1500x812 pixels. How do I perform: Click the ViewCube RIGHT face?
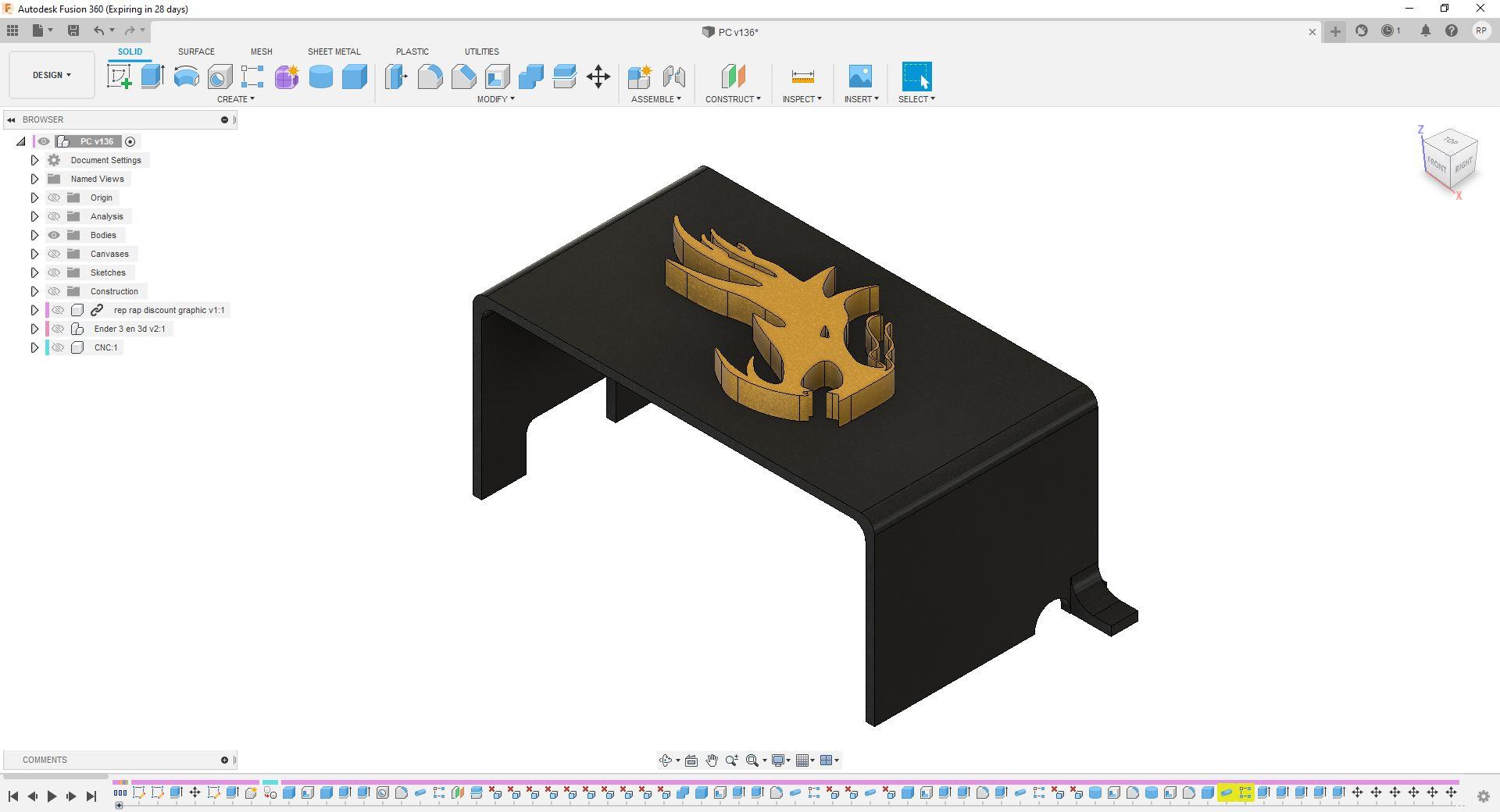click(x=1463, y=166)
